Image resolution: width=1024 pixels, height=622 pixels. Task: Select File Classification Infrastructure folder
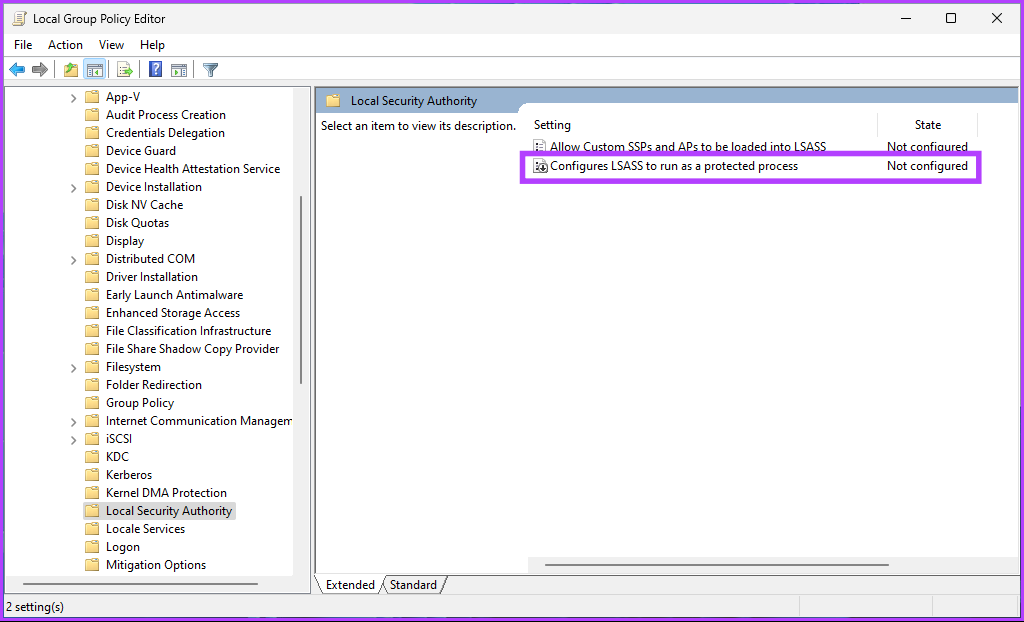click(188, 331)
